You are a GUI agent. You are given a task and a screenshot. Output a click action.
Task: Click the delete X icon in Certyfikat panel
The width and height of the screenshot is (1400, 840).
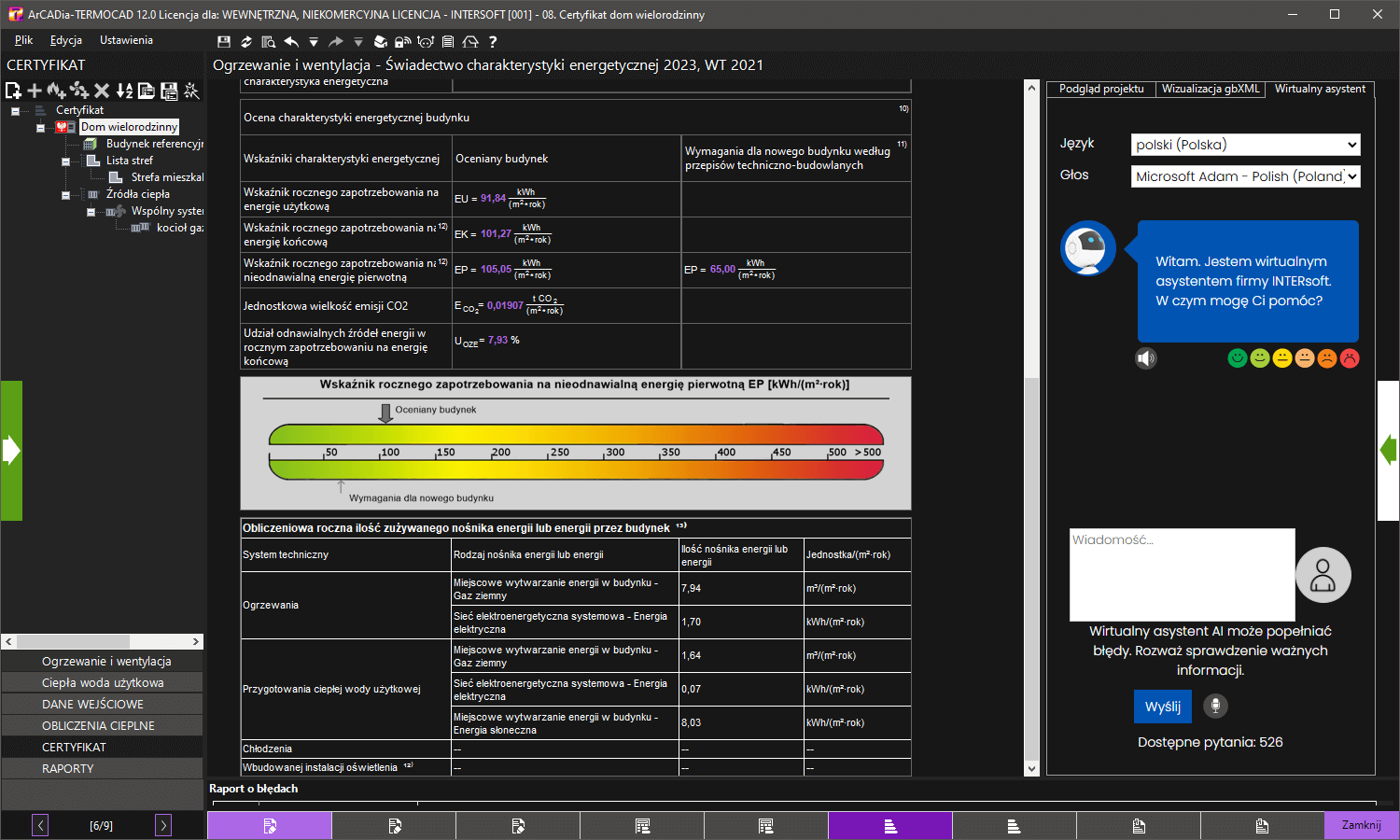(102, 91)
